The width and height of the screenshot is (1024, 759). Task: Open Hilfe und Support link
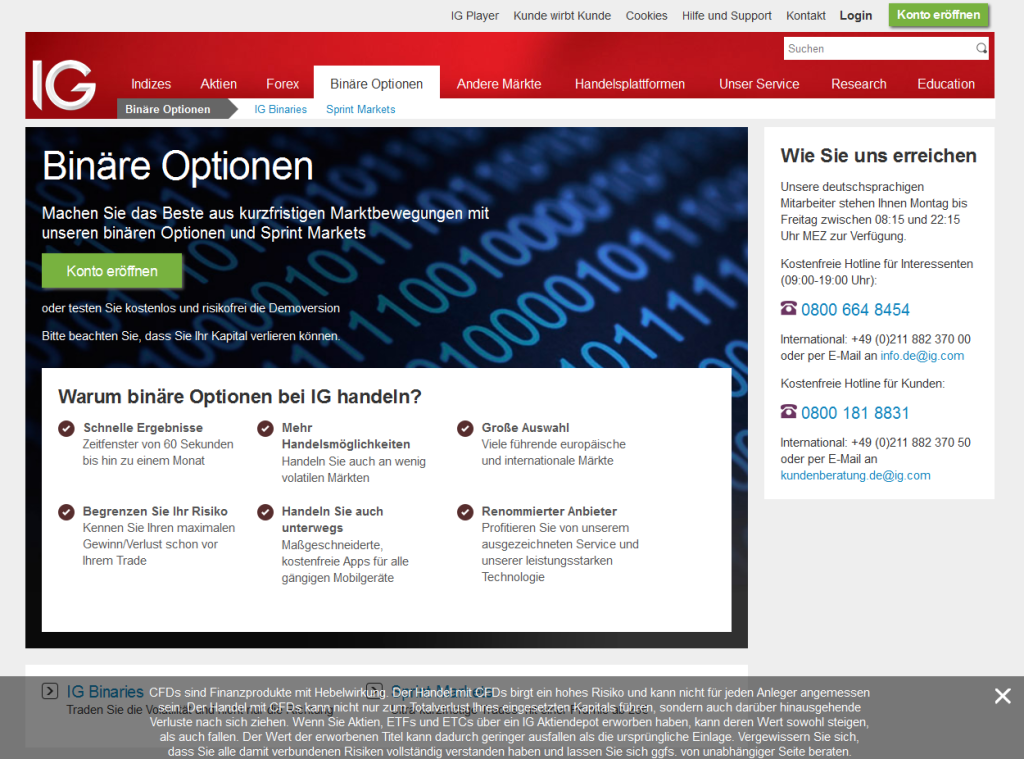pos(727,16)
